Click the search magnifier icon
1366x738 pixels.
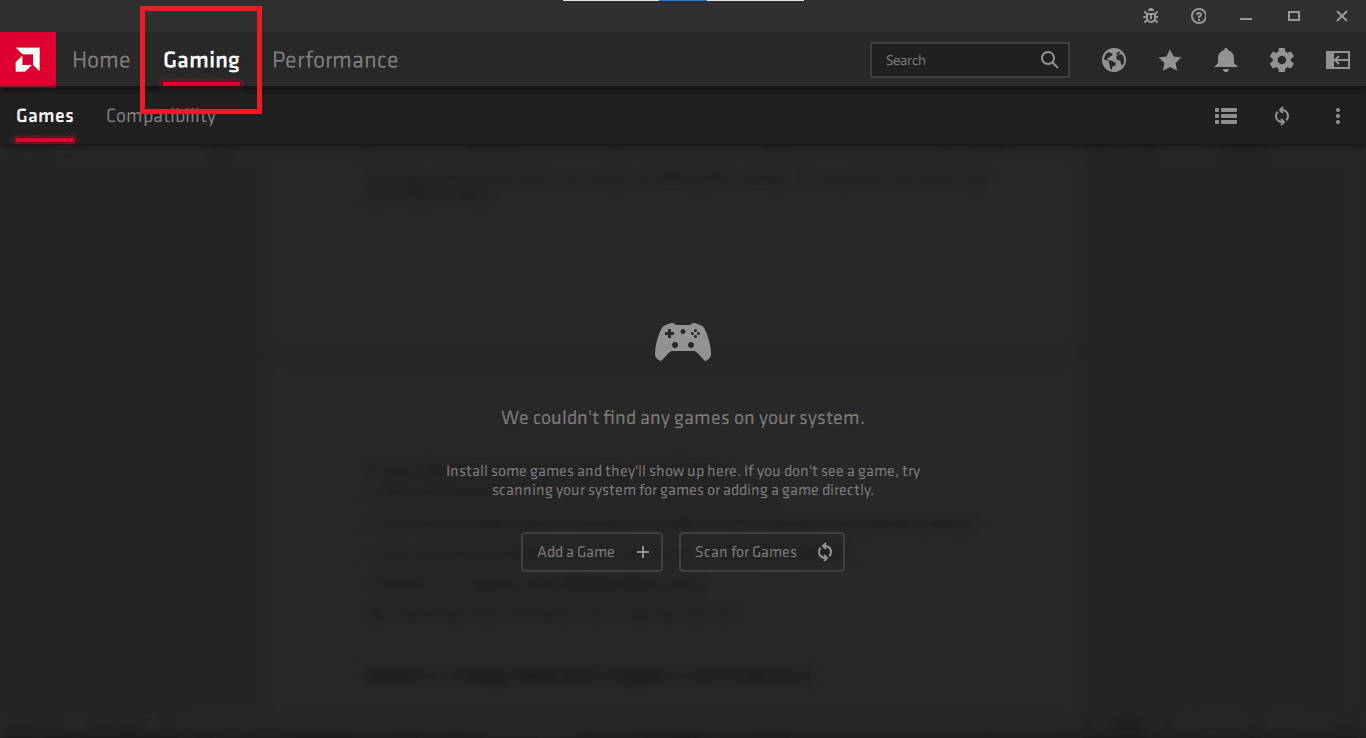point(1049,60)
